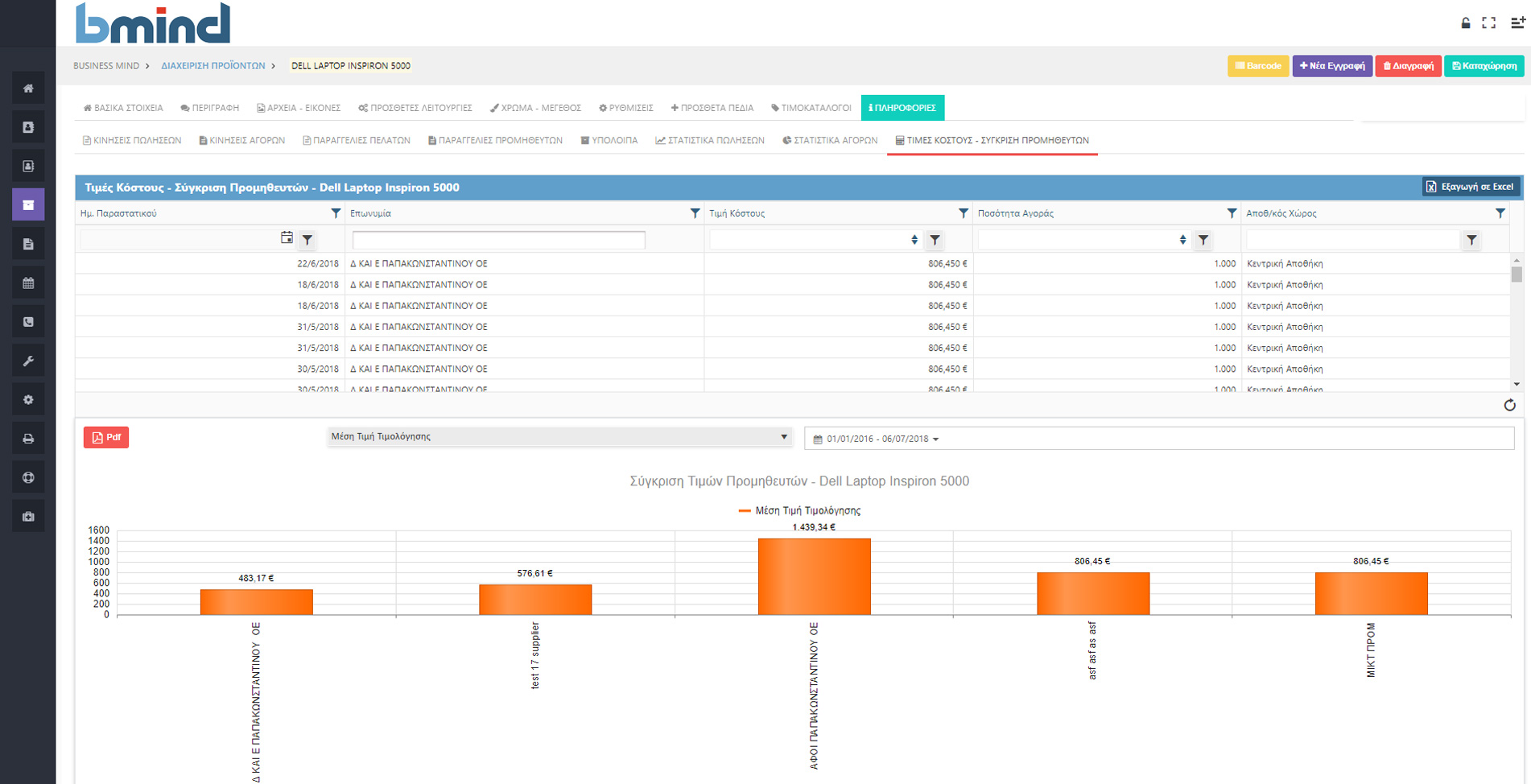Click the spinner arrows in Τιμή Κόστους filter
The image size is (1531, 784).
(x=914, y=240)
